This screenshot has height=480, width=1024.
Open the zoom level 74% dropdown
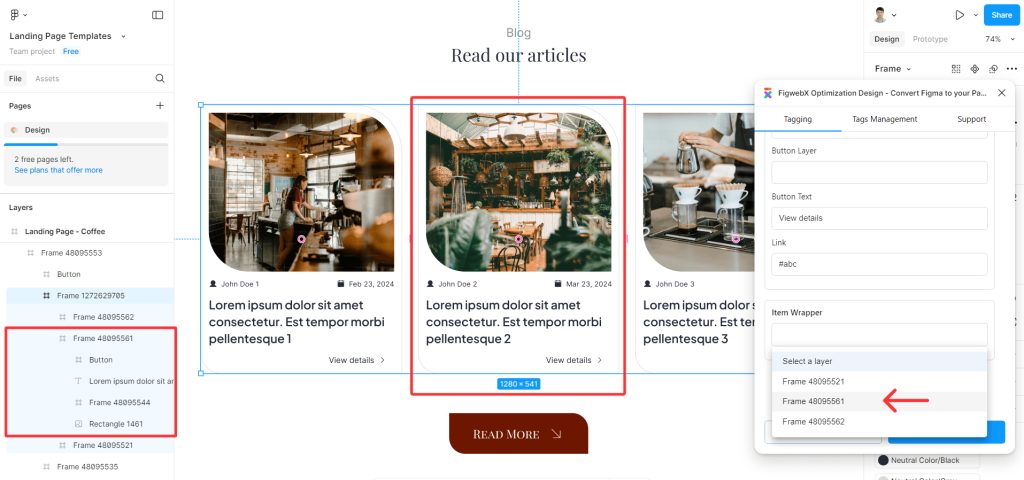[997, 39]
